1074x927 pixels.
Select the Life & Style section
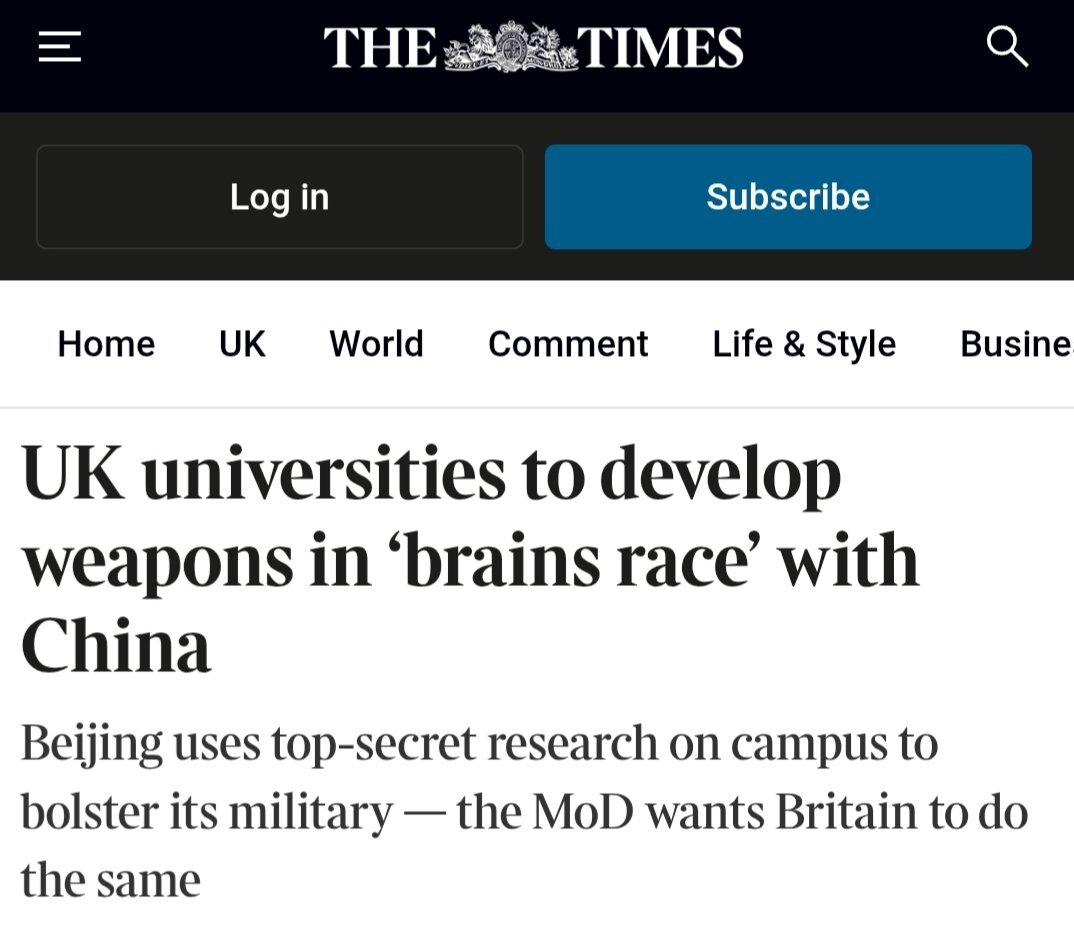803,344
